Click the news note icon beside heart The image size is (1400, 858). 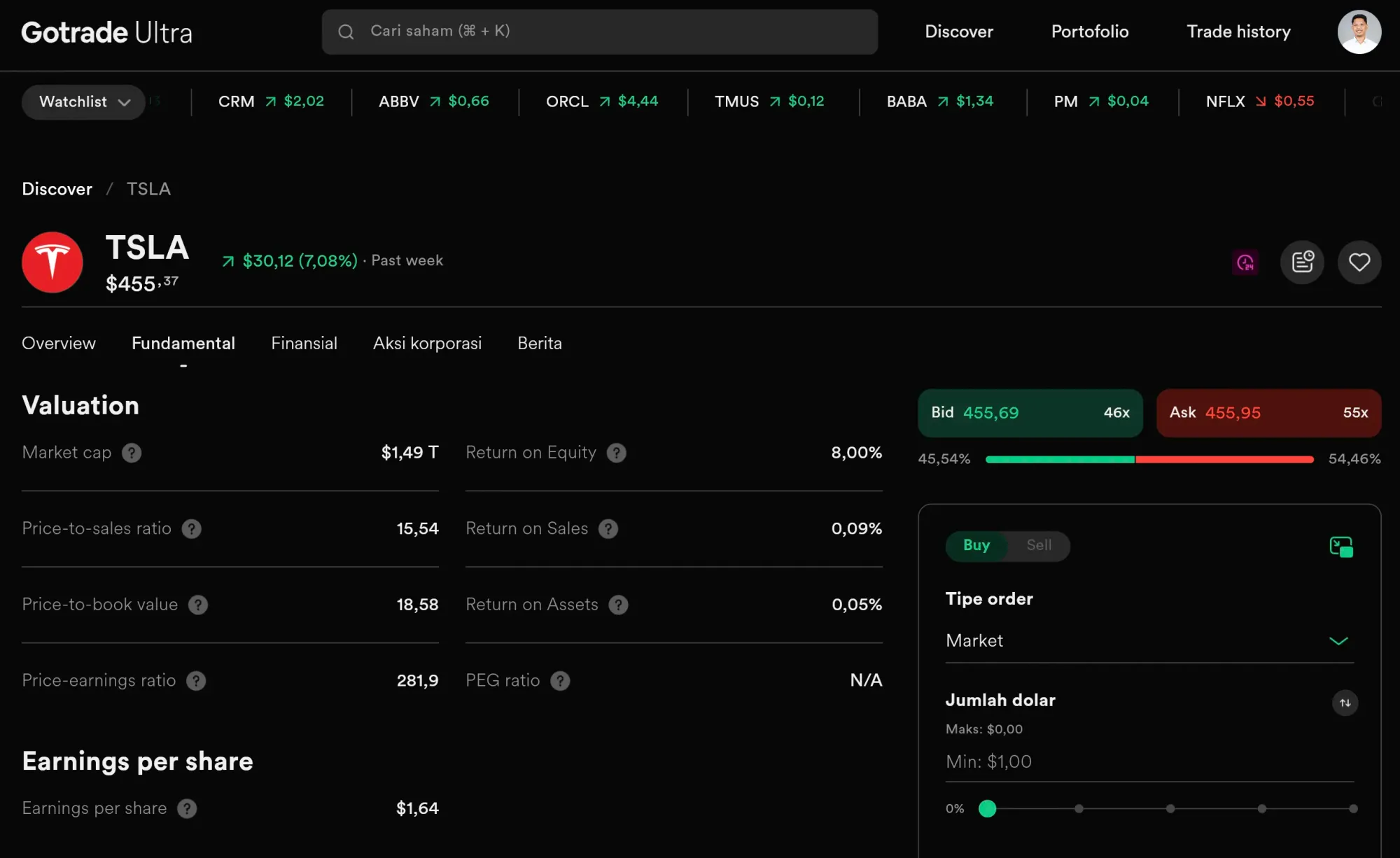tap(1302, 262)
